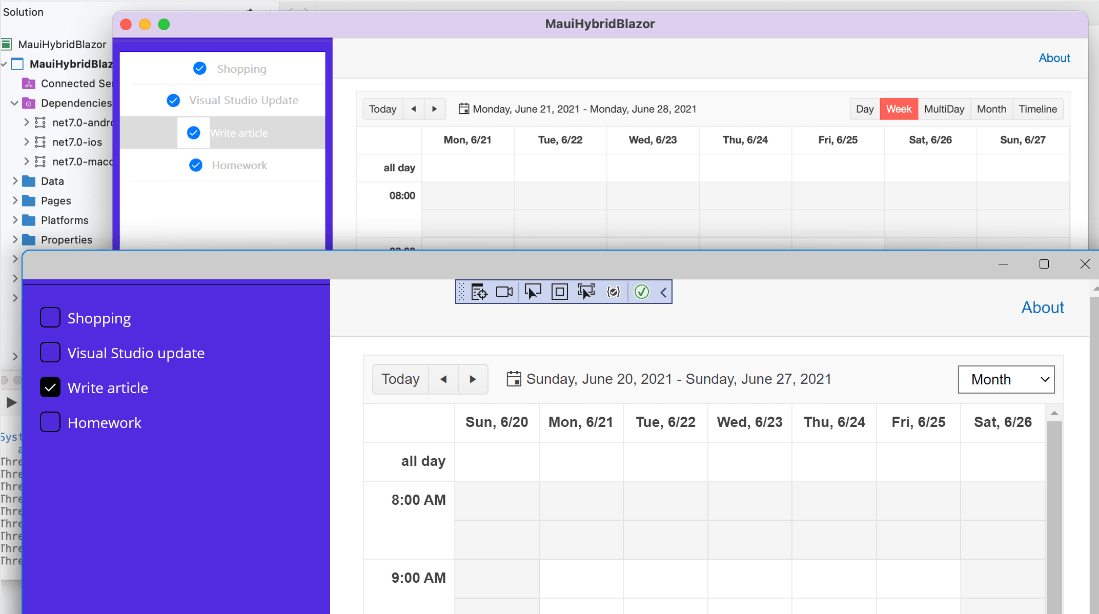This screenshot has height=614, width=1099.
Task: Activate the Select Element tool in debug toolbar
Action: pyautogui.click(x=533, y=292)
